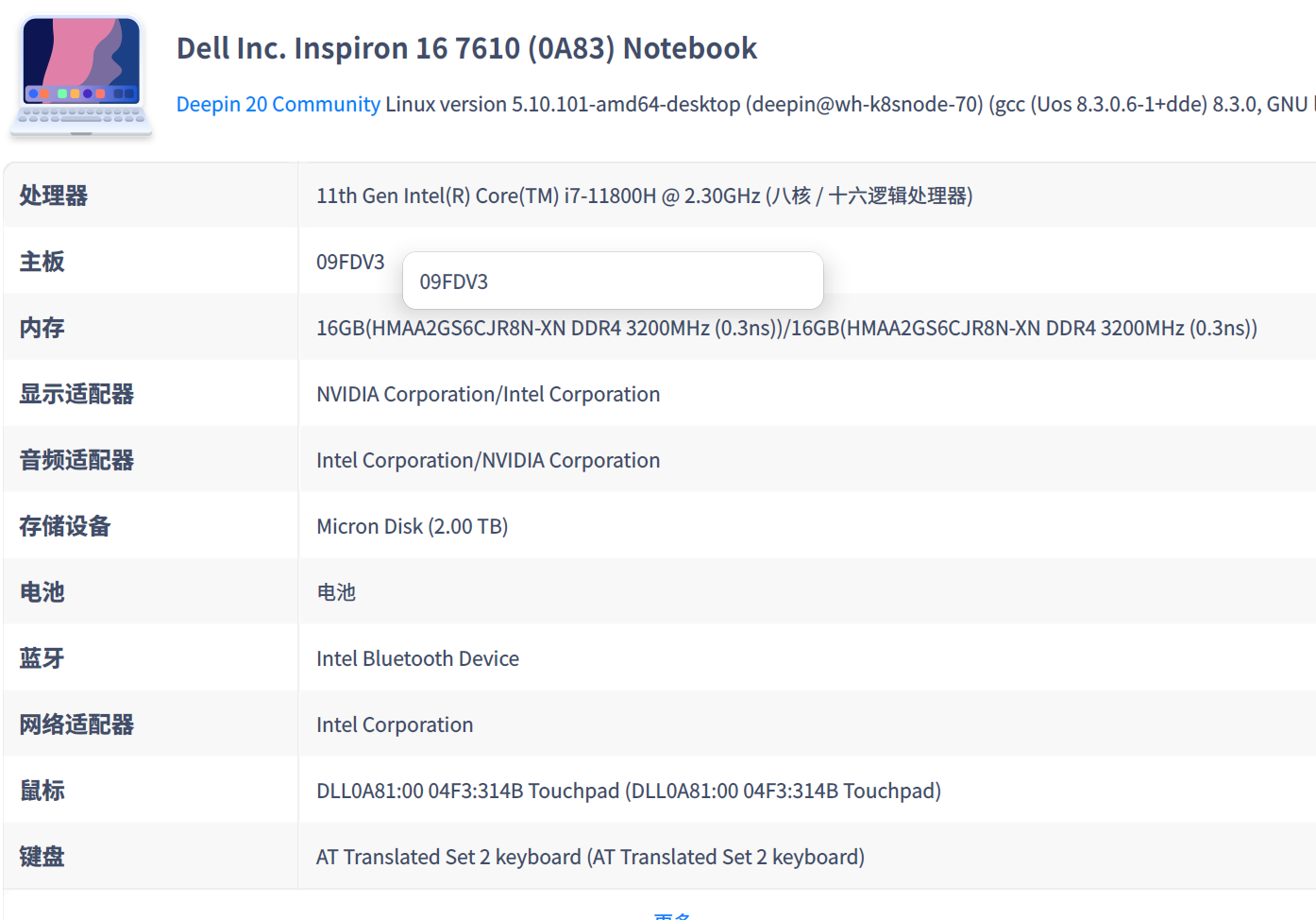Click the 09FDV3 tooltip popup
This screenshot has width=1316, height=920.
(x=613, y=281)
